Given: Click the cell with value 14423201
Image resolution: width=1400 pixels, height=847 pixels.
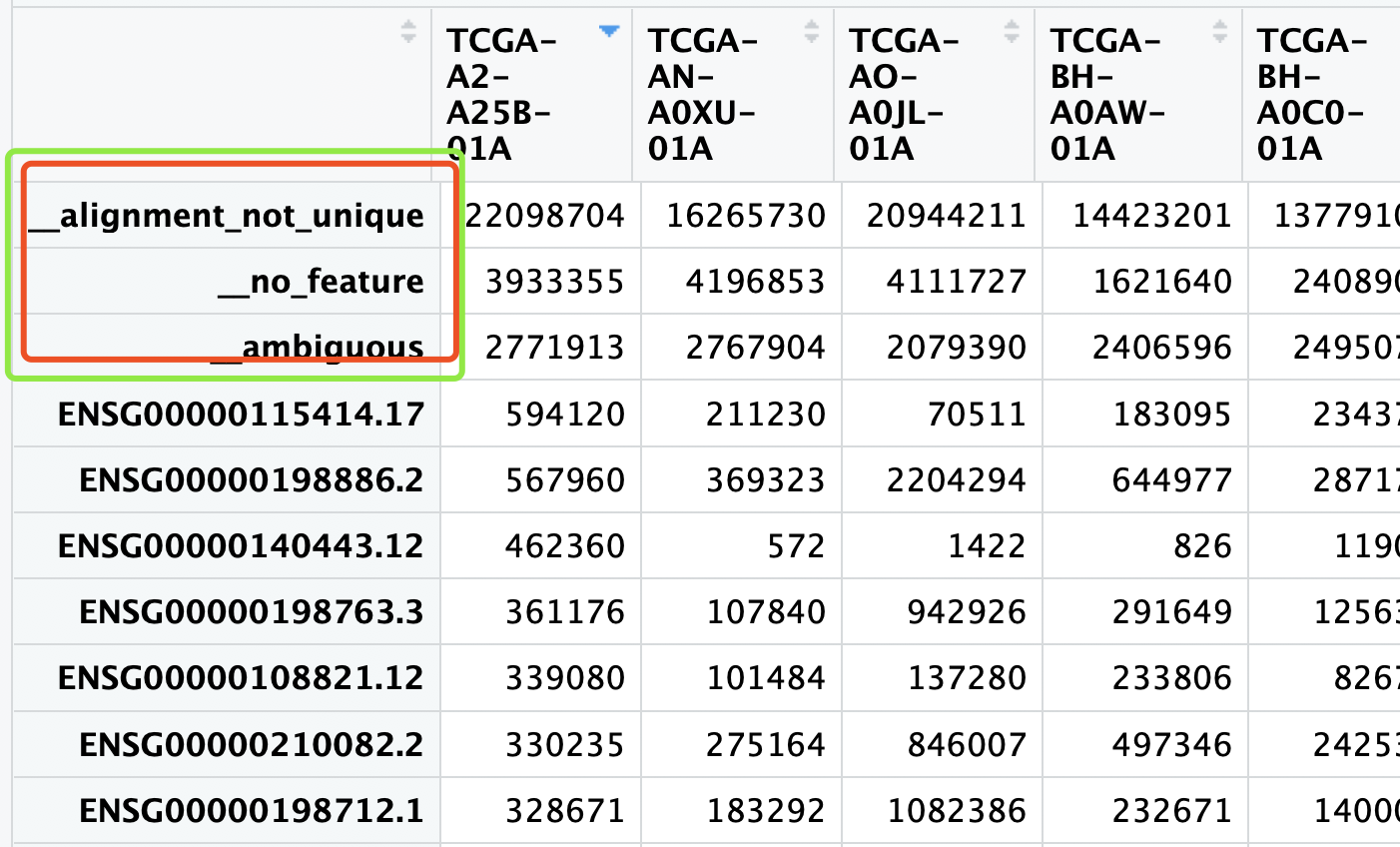Looking at the screenshot, I should [x=1145, y=215].
